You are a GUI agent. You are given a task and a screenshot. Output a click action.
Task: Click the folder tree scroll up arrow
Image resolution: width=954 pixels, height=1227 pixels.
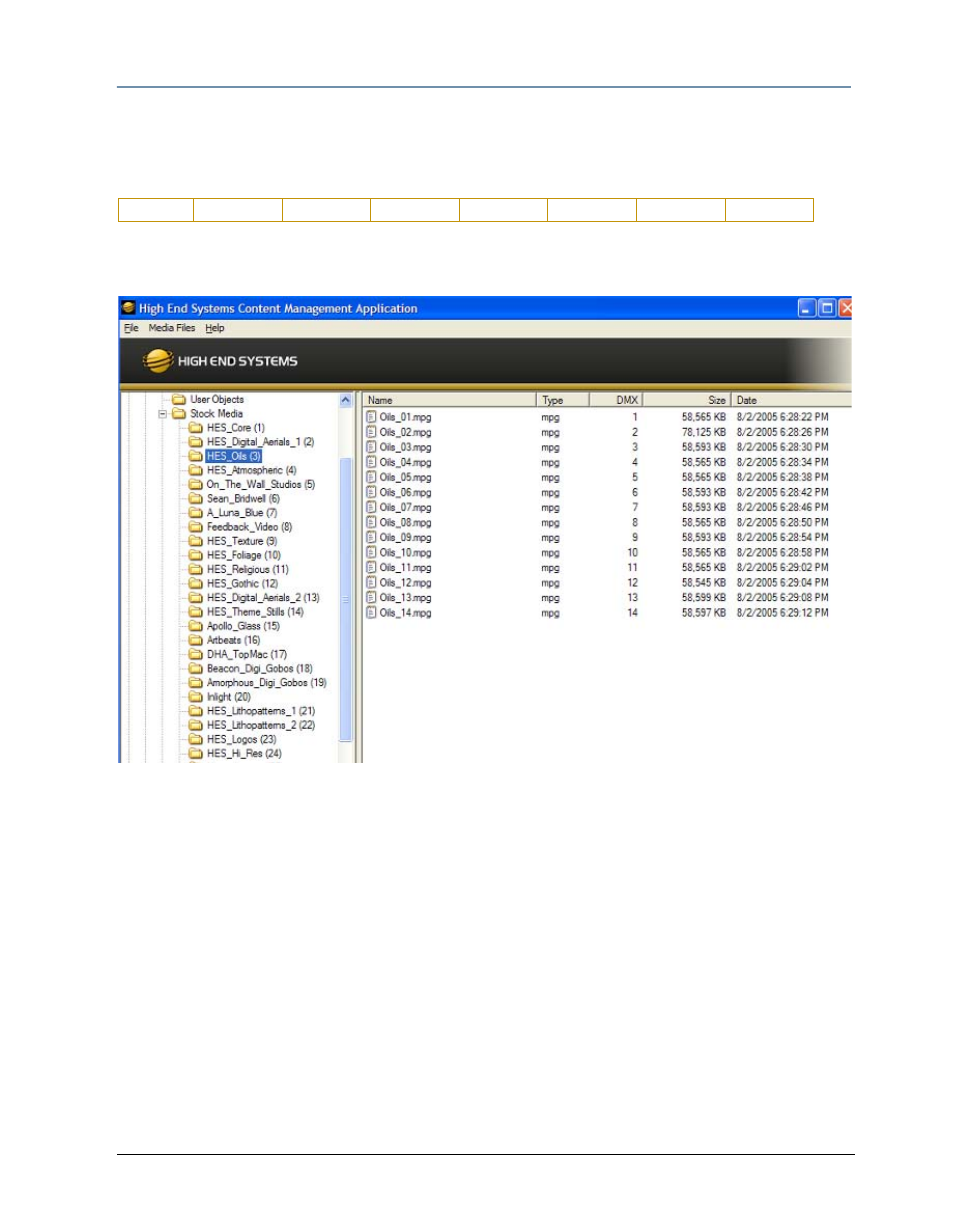pyautogui.click(x=346, y=400)
